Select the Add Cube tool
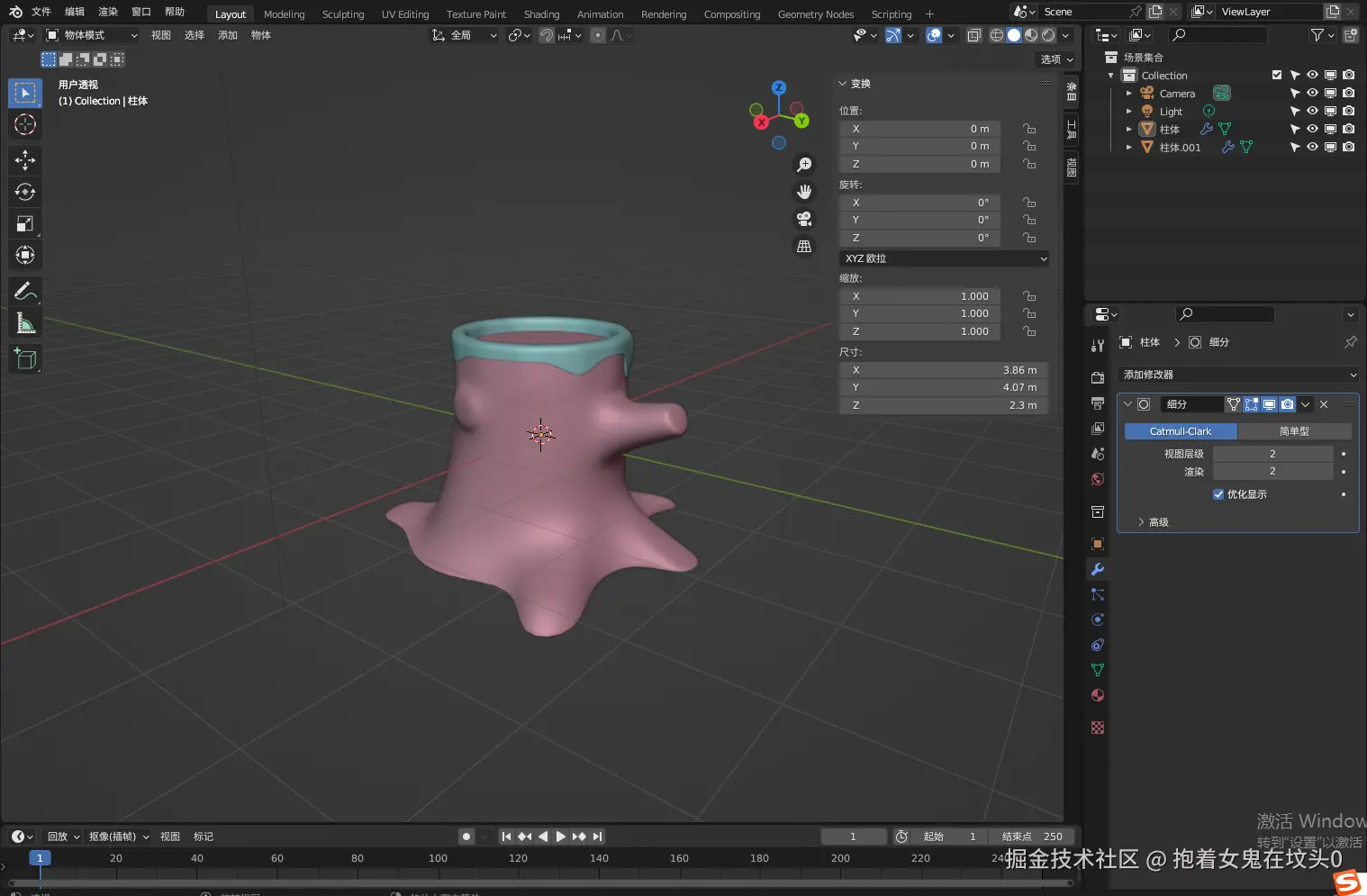This screenshot has height=896, width=1367. [25, 358]
